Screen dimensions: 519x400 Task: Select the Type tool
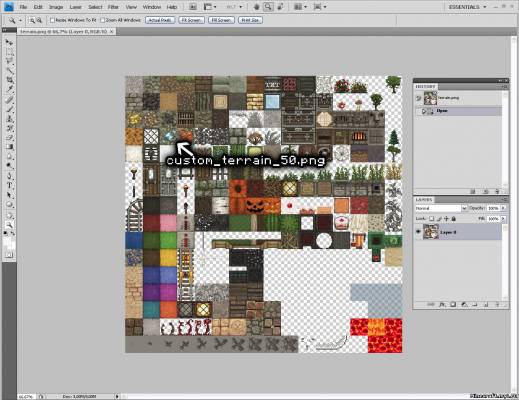click(9, 185)
